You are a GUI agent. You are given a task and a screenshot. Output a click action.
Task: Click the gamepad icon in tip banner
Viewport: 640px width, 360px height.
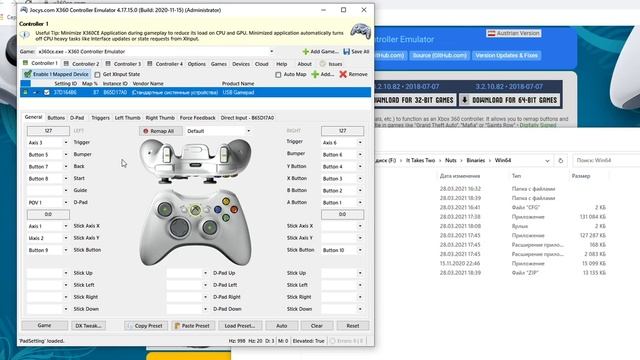(360, 31)
